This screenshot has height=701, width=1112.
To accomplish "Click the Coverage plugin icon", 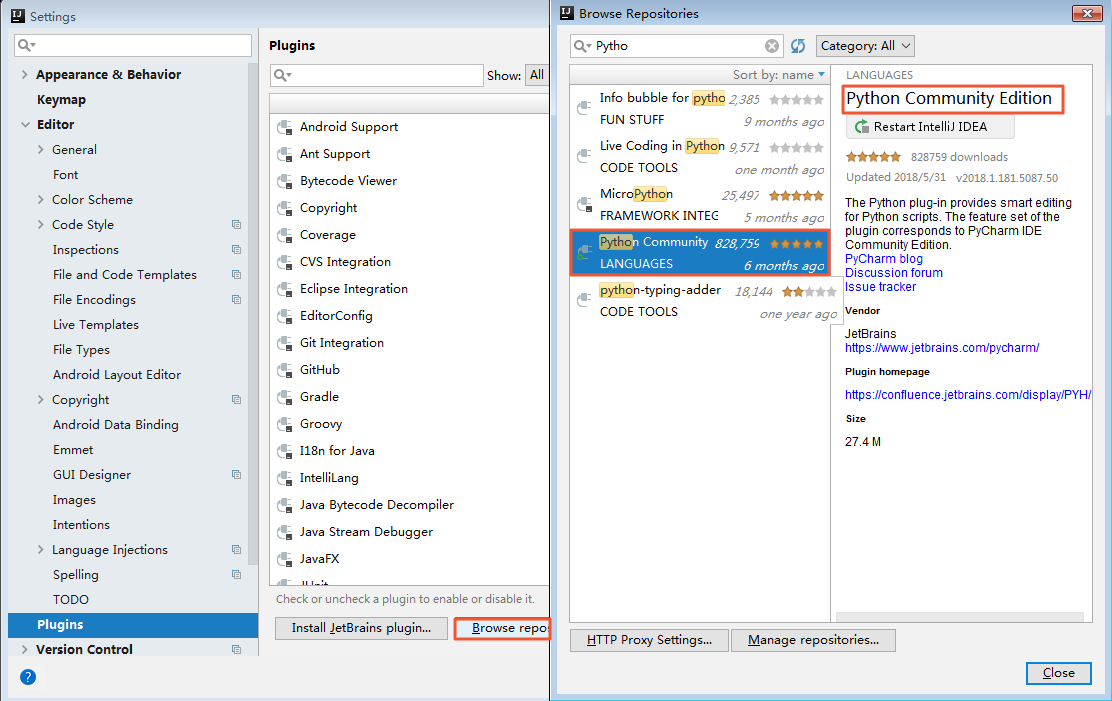I will click(285, 235).
